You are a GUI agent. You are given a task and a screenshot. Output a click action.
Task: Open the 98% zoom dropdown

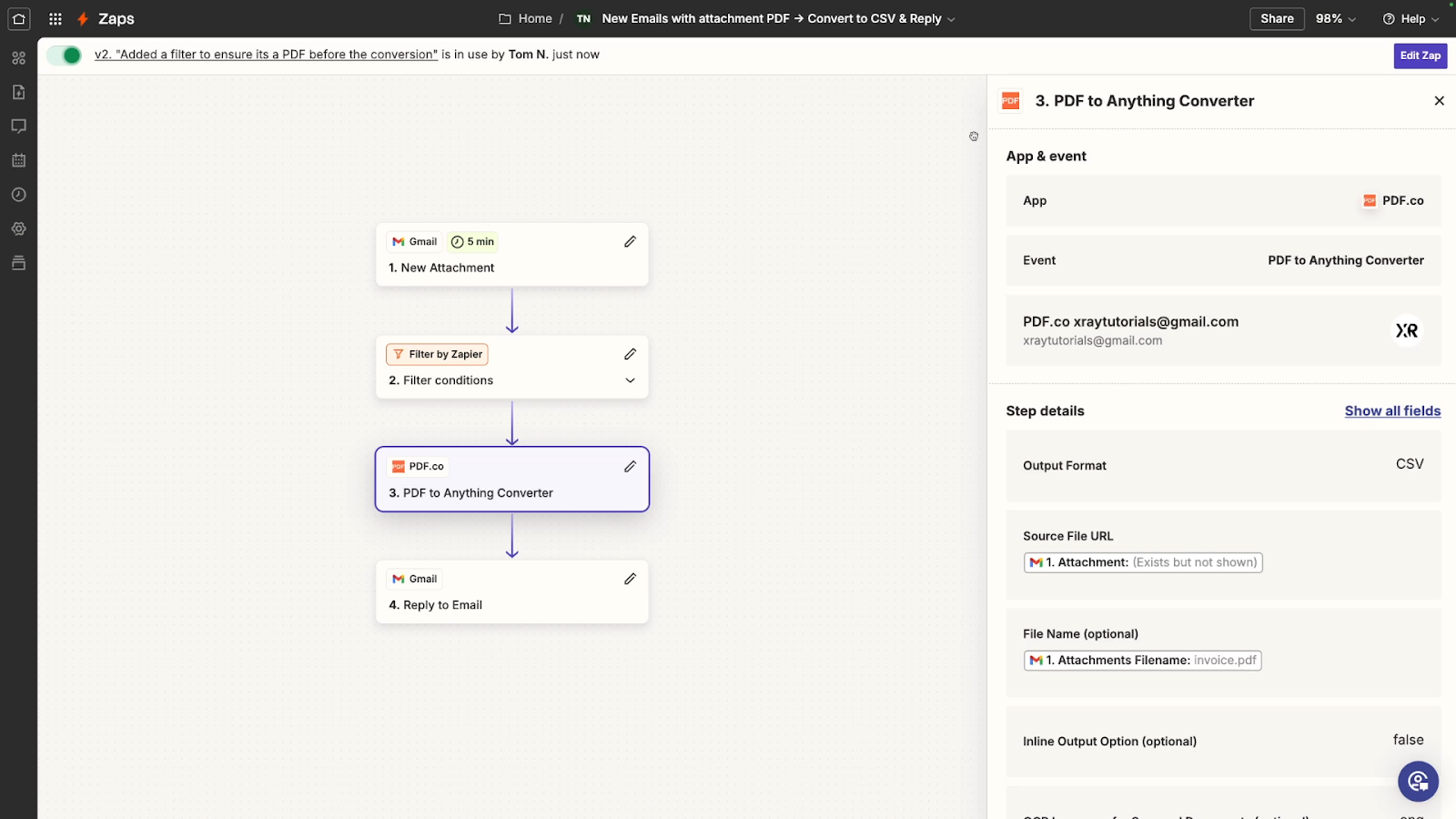tap(1335, 18)
